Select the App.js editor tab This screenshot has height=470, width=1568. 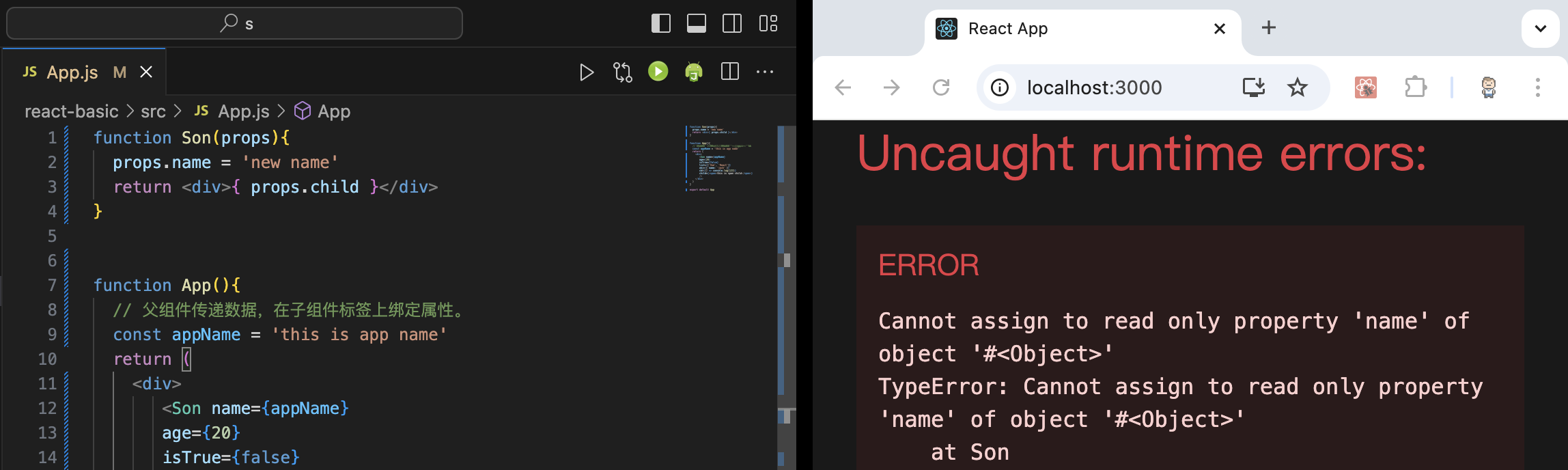pyautogui.click(x=72, y=72)
